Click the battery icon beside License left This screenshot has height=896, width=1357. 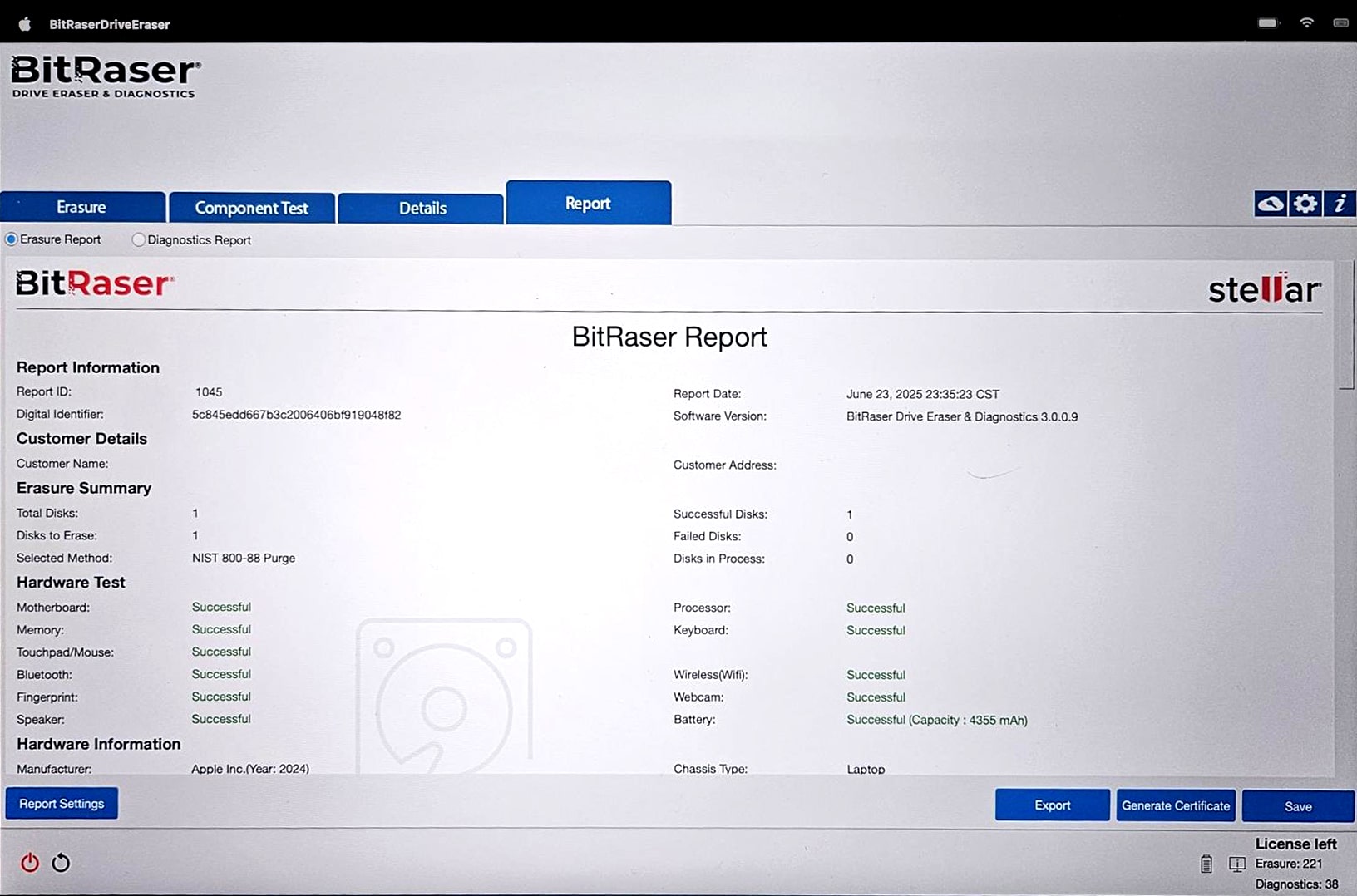pos(1206,864)
